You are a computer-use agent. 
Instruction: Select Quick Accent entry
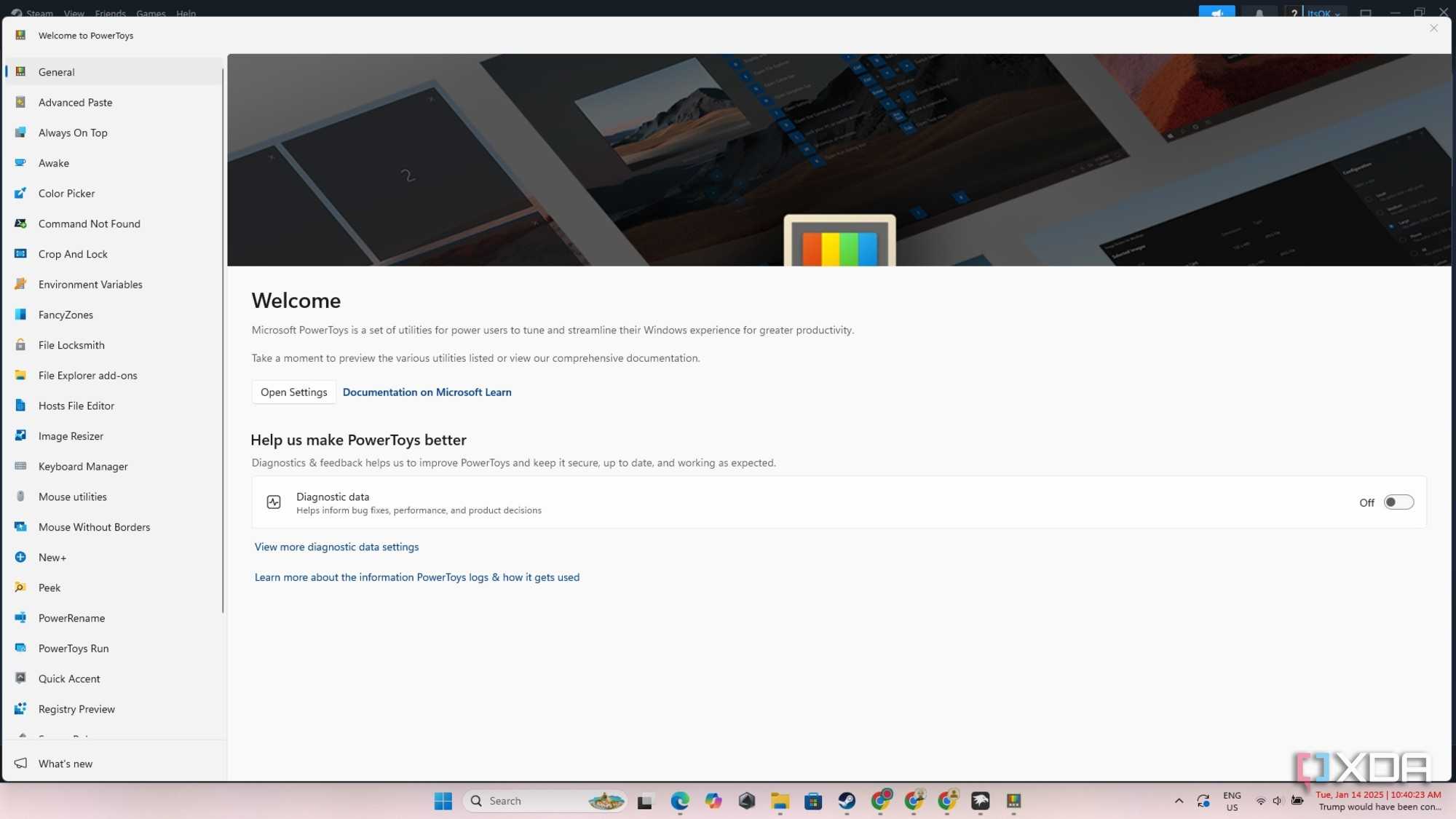click(x=113, y=678)
